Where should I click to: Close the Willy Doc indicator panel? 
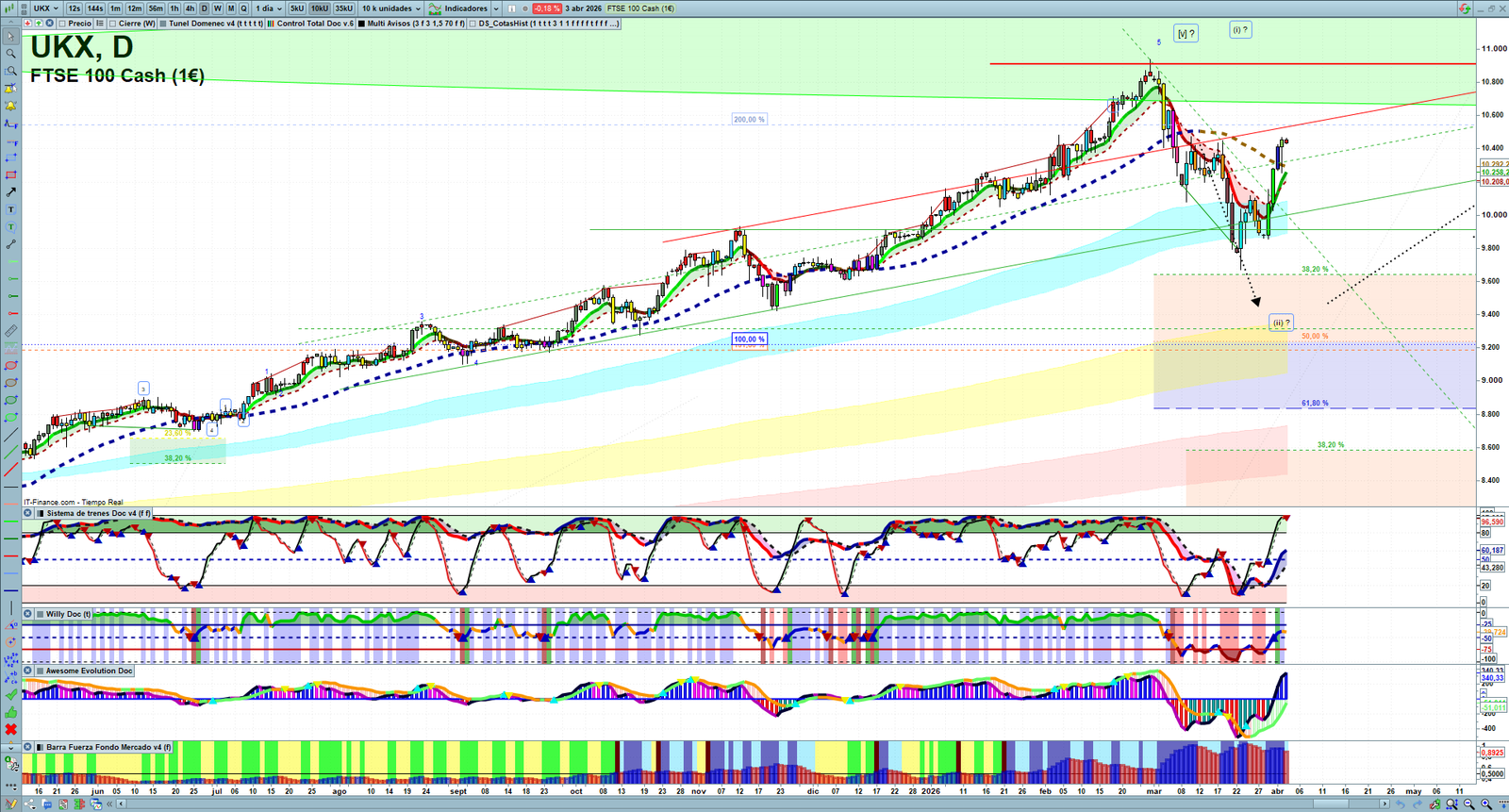28,614
